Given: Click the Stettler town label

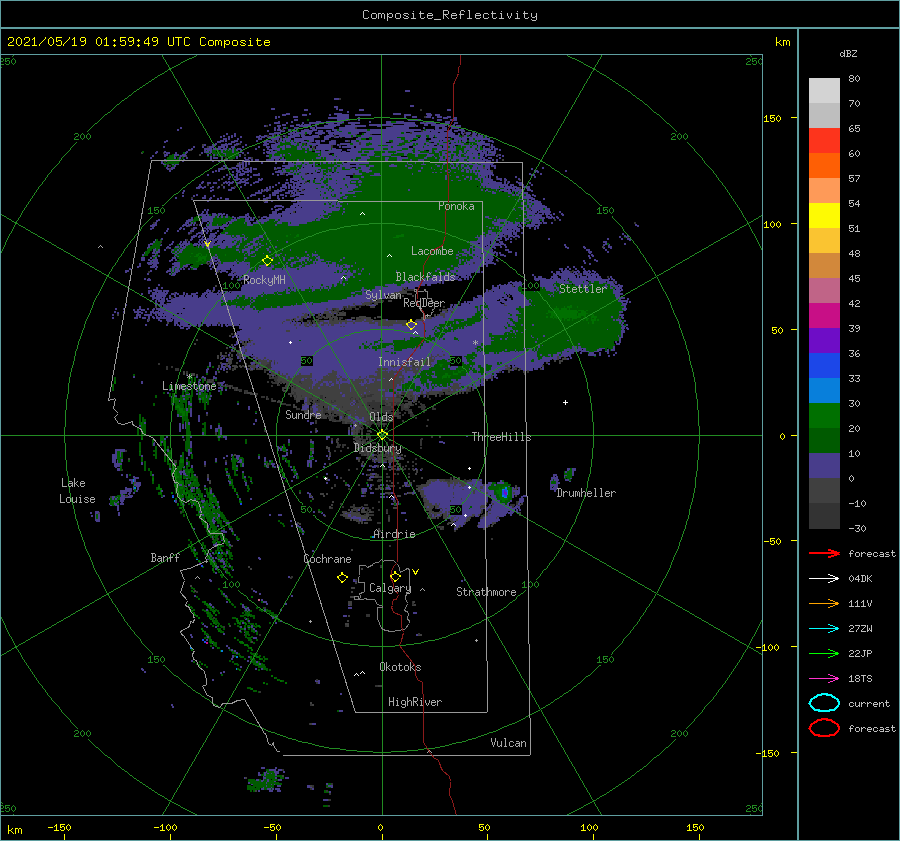Looking at the screenshot, I should coord(583,289).
